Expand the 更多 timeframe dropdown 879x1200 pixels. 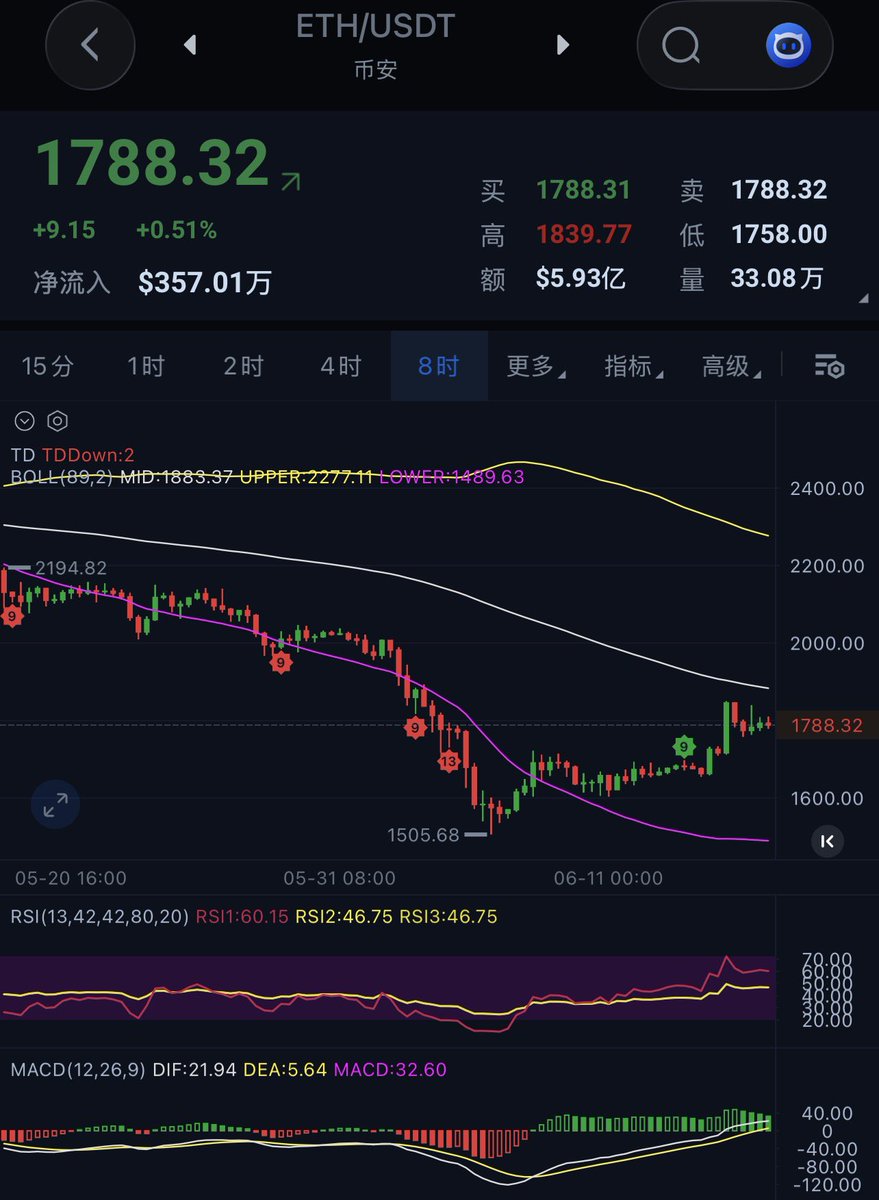536,366
